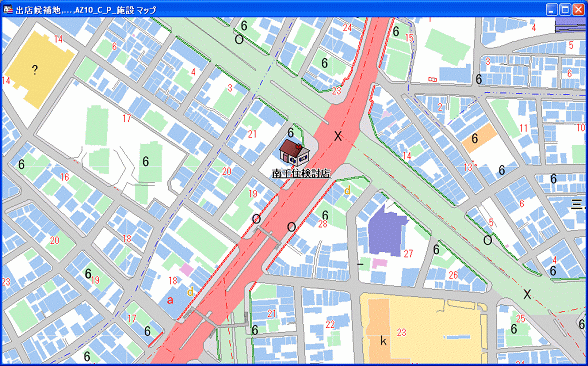Select orange d marker beside red a
588x366 pixels.
click(x=190, y=291)
